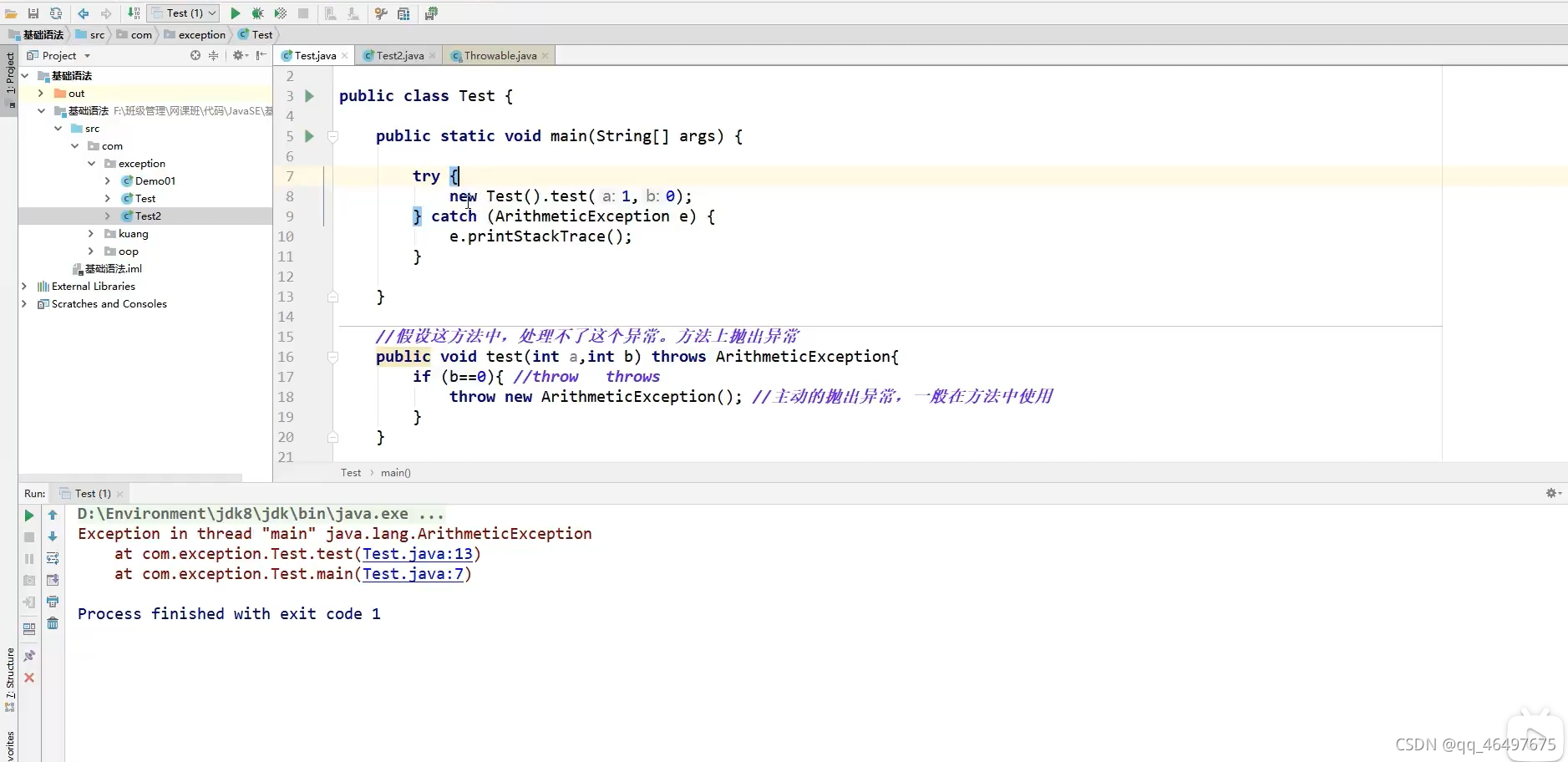This screenshot has height=762, width=1568.
Task: Expand the oop package
Action: point(91,251)
